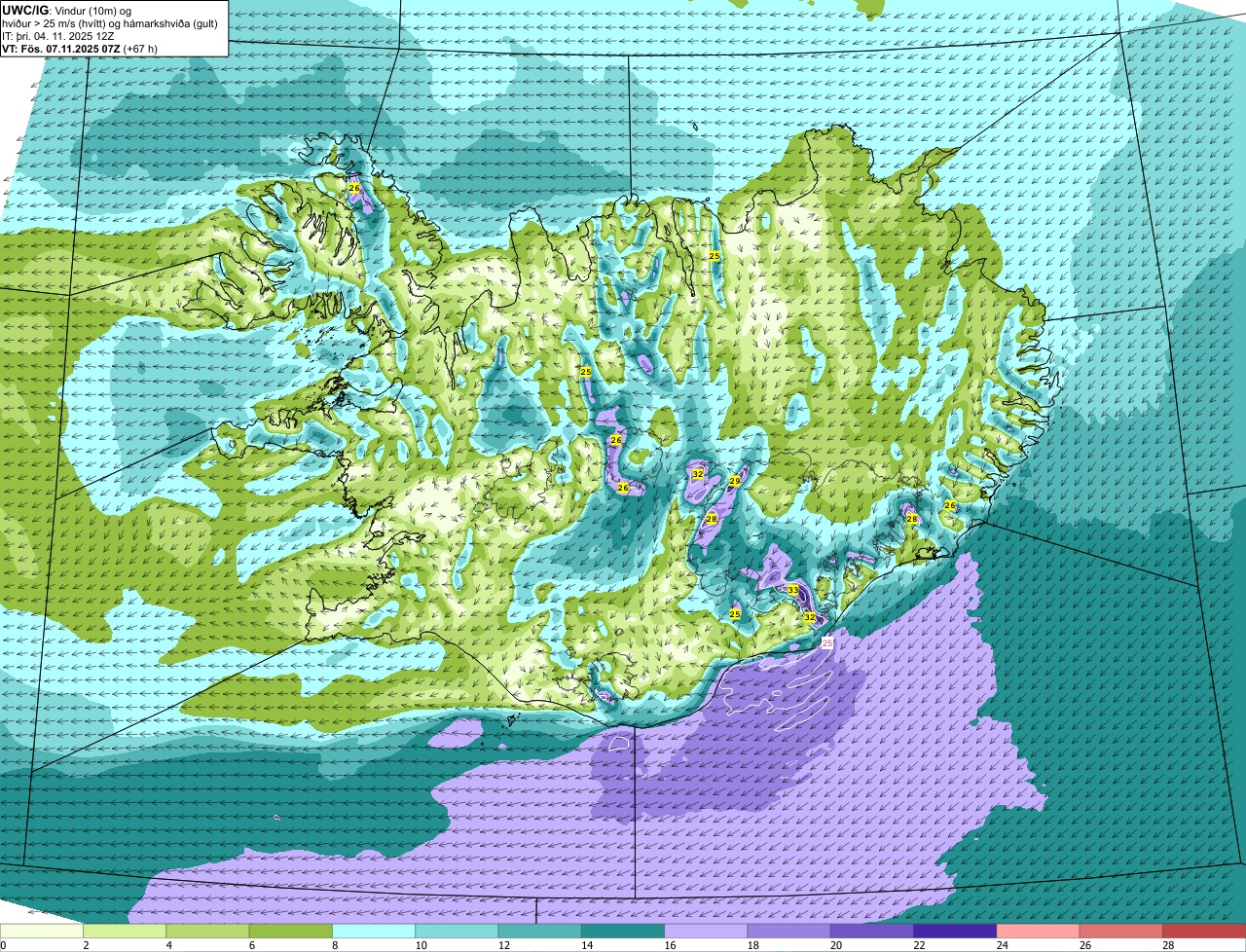Click the 4–6 m/s green legend swatch
The height and width of the screenshot is (952, 1246).
[x=207, y=932]
